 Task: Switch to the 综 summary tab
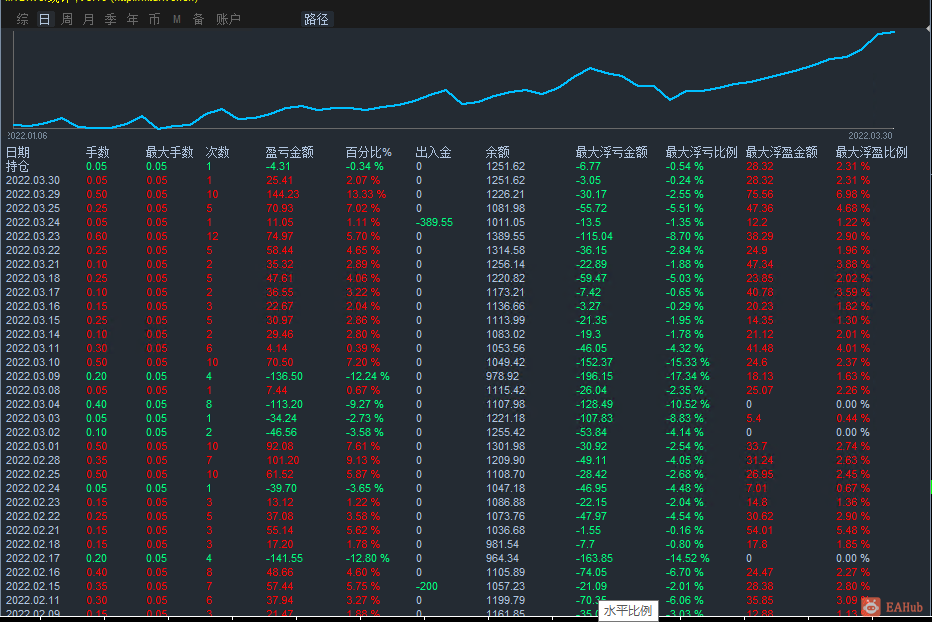(23, 19)
